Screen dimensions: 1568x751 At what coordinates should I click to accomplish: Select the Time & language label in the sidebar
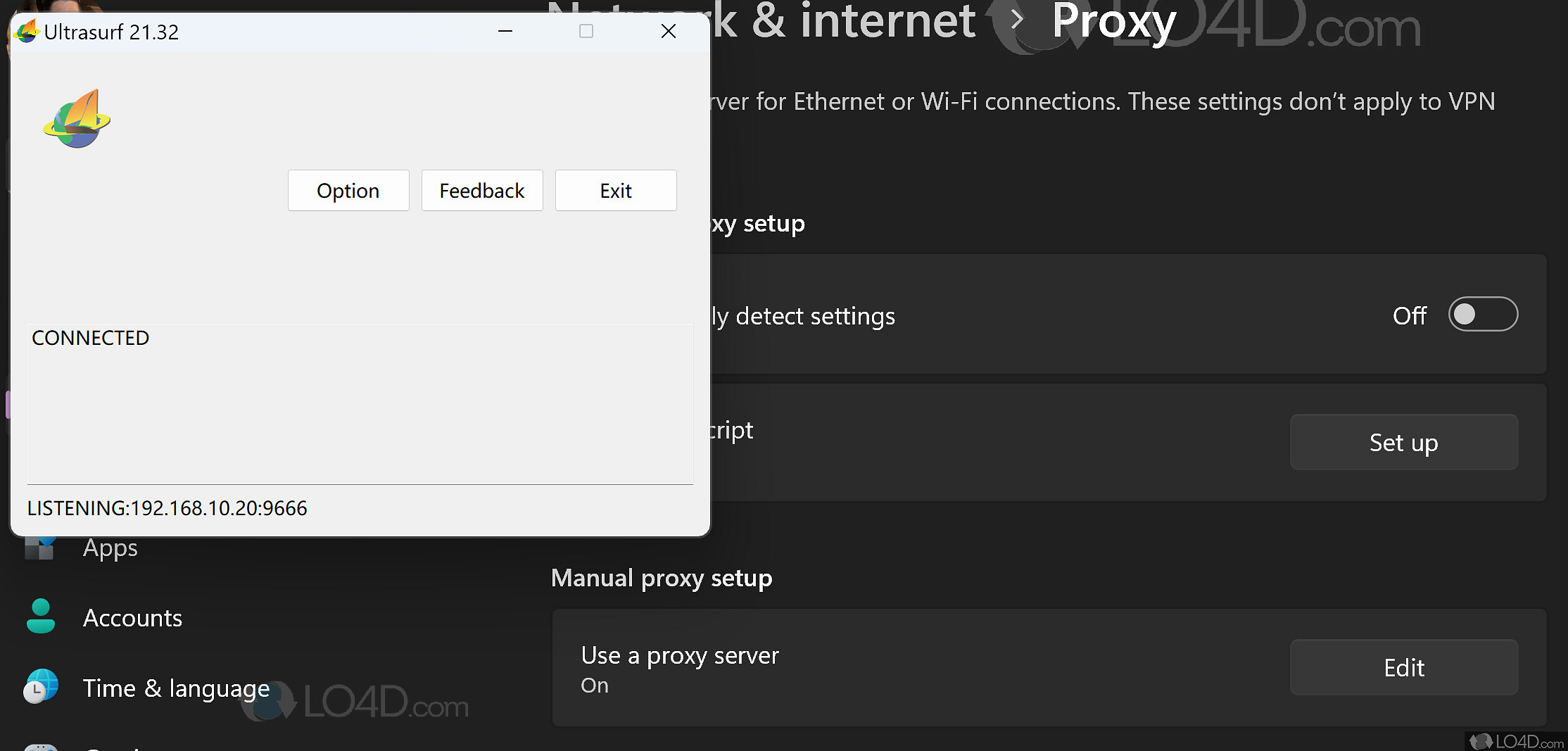(176, 688)
